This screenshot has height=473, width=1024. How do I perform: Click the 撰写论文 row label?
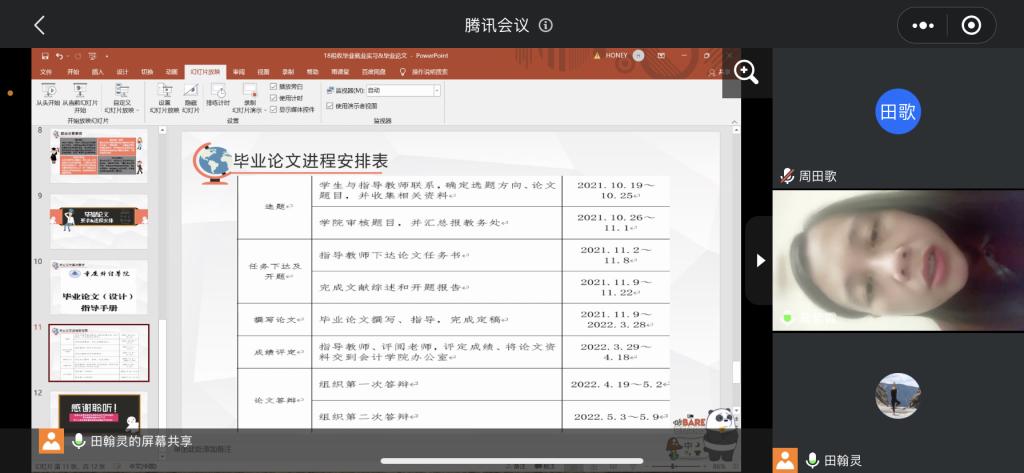(x=274, y=319)
